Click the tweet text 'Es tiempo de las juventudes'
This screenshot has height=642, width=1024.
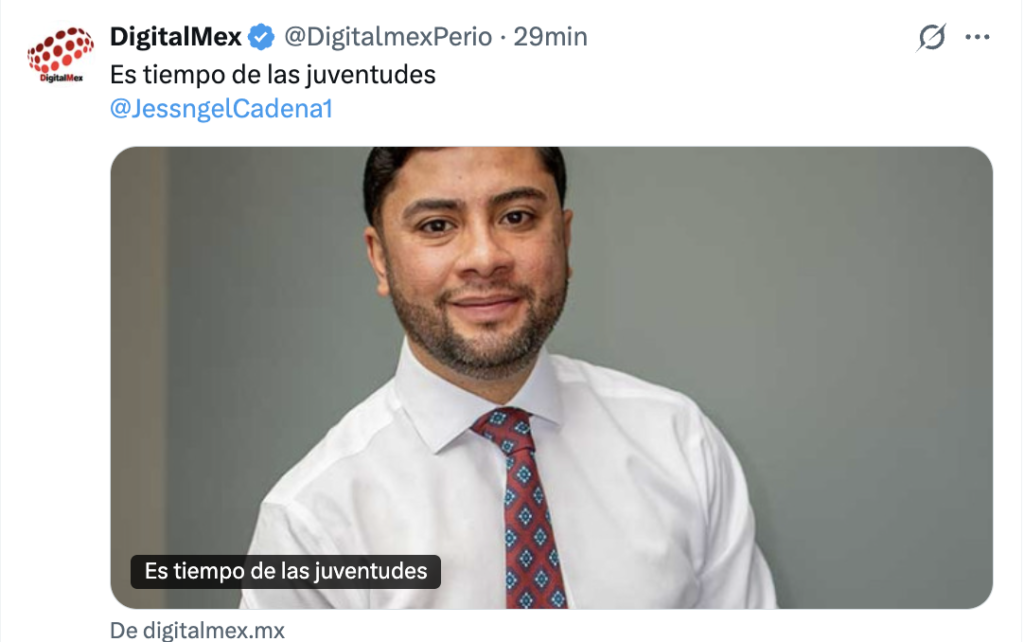click(x=272, y=74)
